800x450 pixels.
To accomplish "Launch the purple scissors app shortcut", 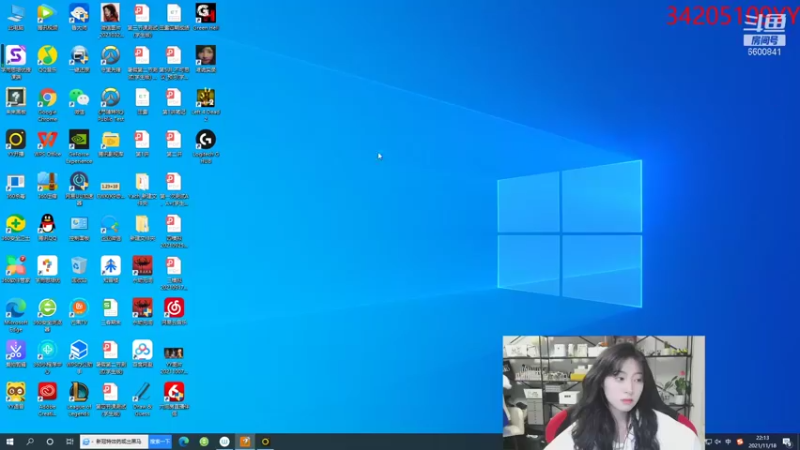I will click(16, 354).
